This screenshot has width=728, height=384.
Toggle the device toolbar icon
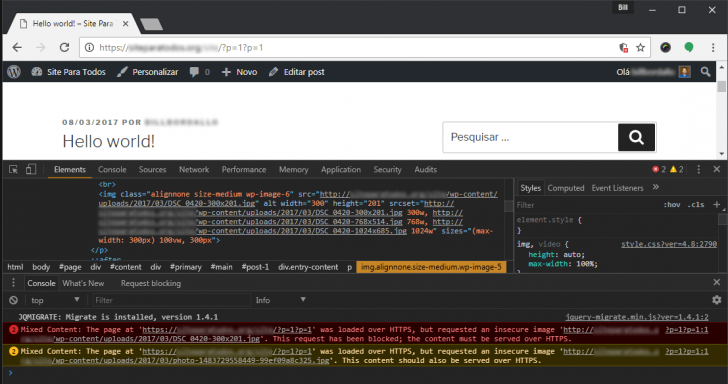tap(31, 169)
